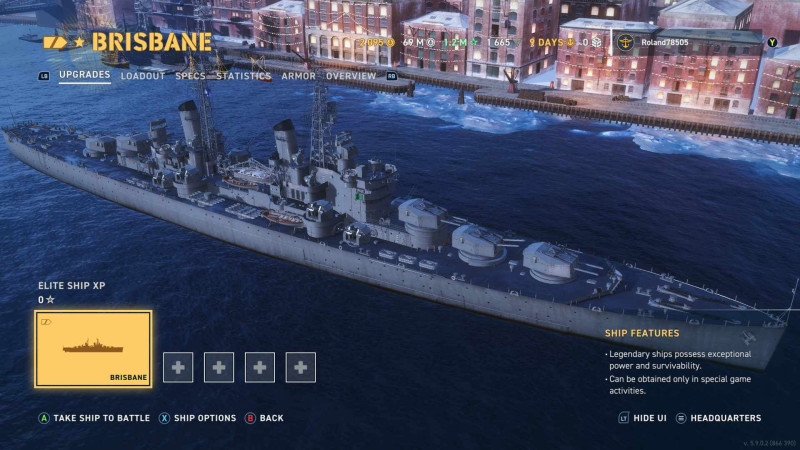
Task: Go to the ARMOR tab
Action: point(298,76)
